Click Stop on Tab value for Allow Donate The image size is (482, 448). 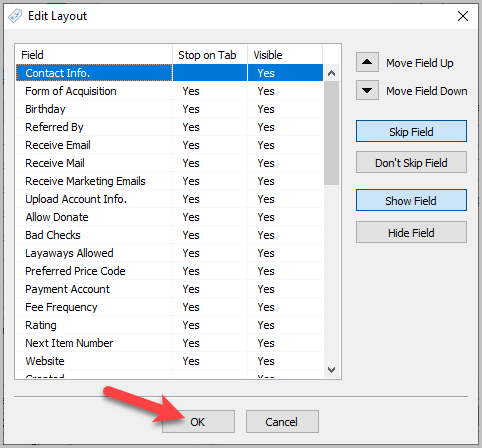click(x=191, y=217)
